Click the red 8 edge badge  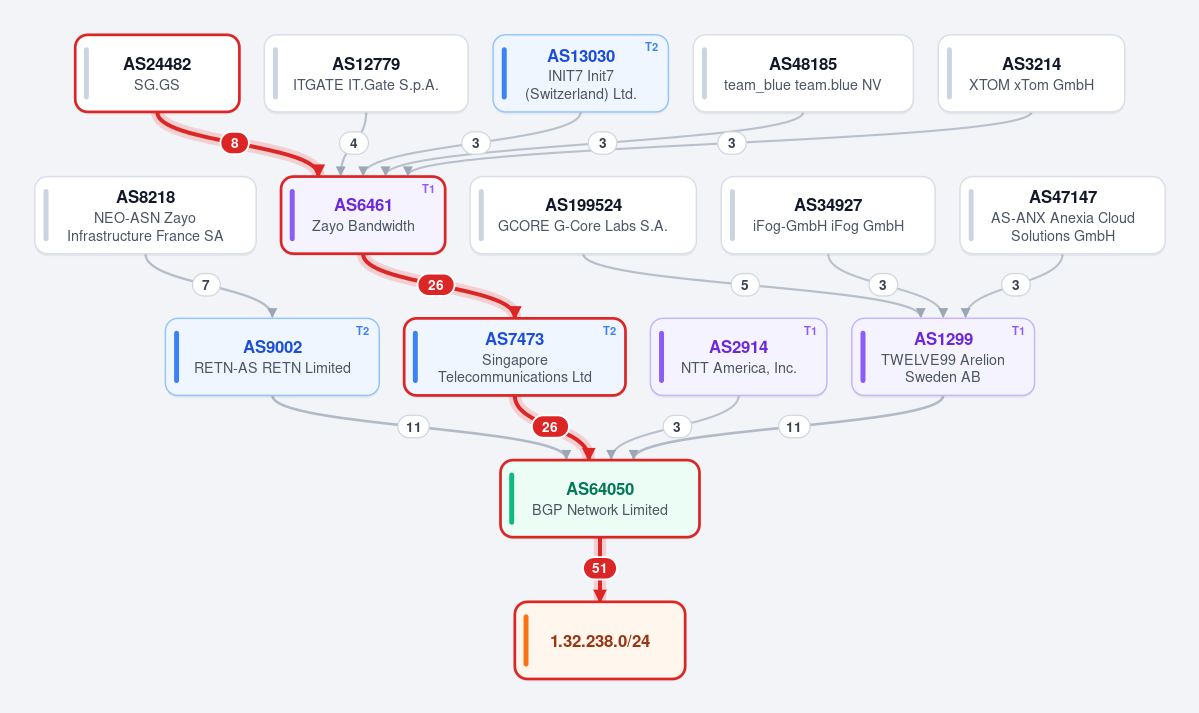[x=234, y=143]
